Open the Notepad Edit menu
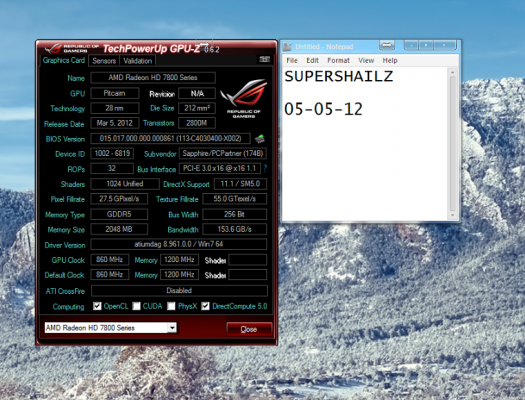 [312, 61]
